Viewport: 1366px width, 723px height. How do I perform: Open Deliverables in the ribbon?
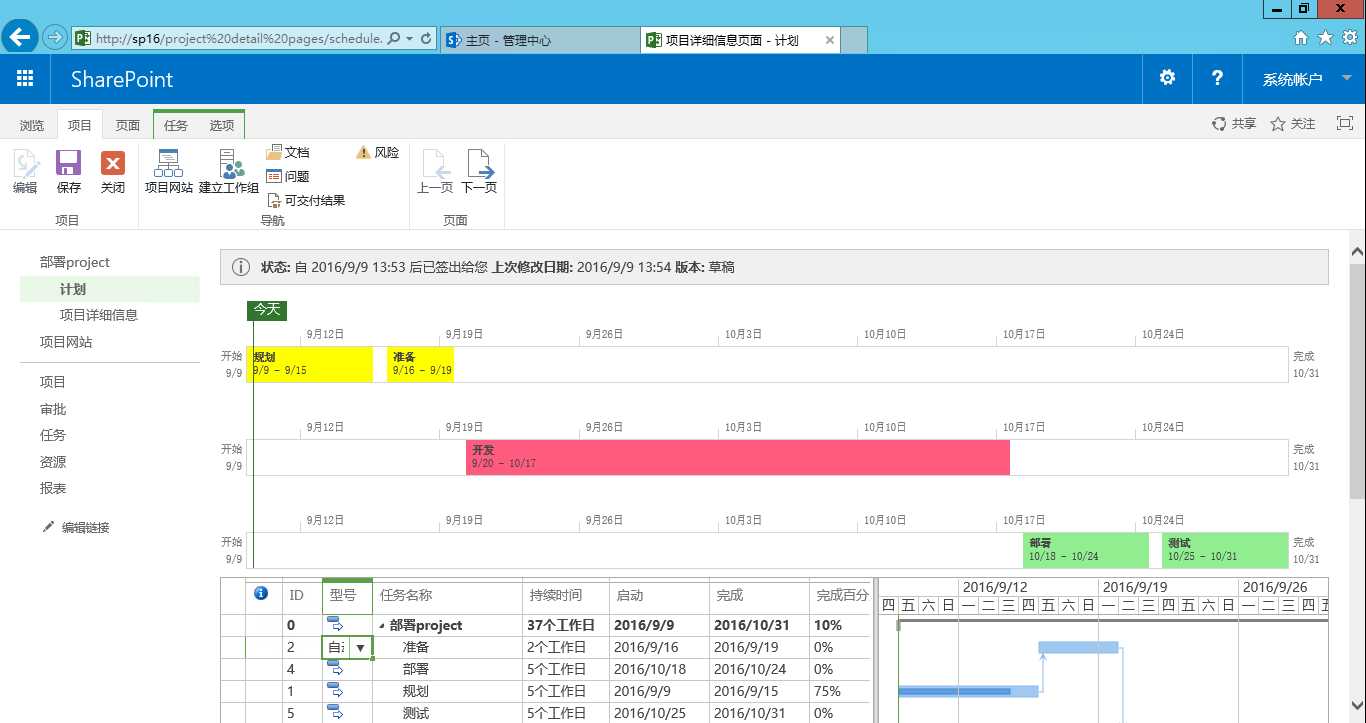pos(306,200)
